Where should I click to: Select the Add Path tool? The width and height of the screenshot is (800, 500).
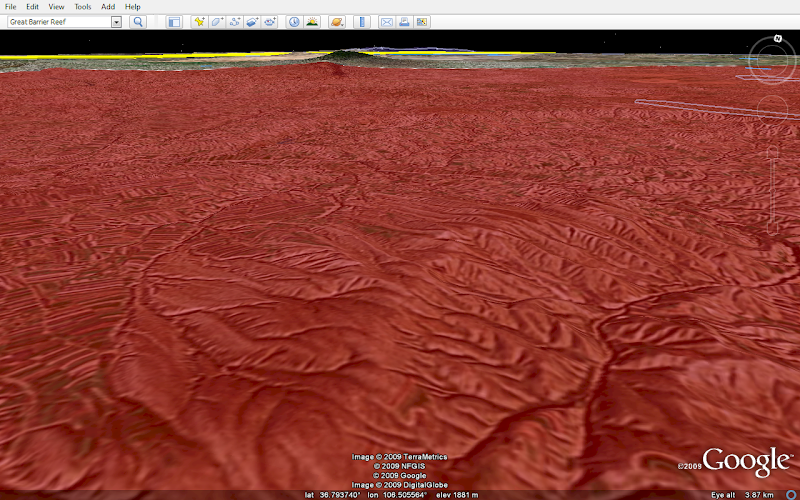point(235,22)
